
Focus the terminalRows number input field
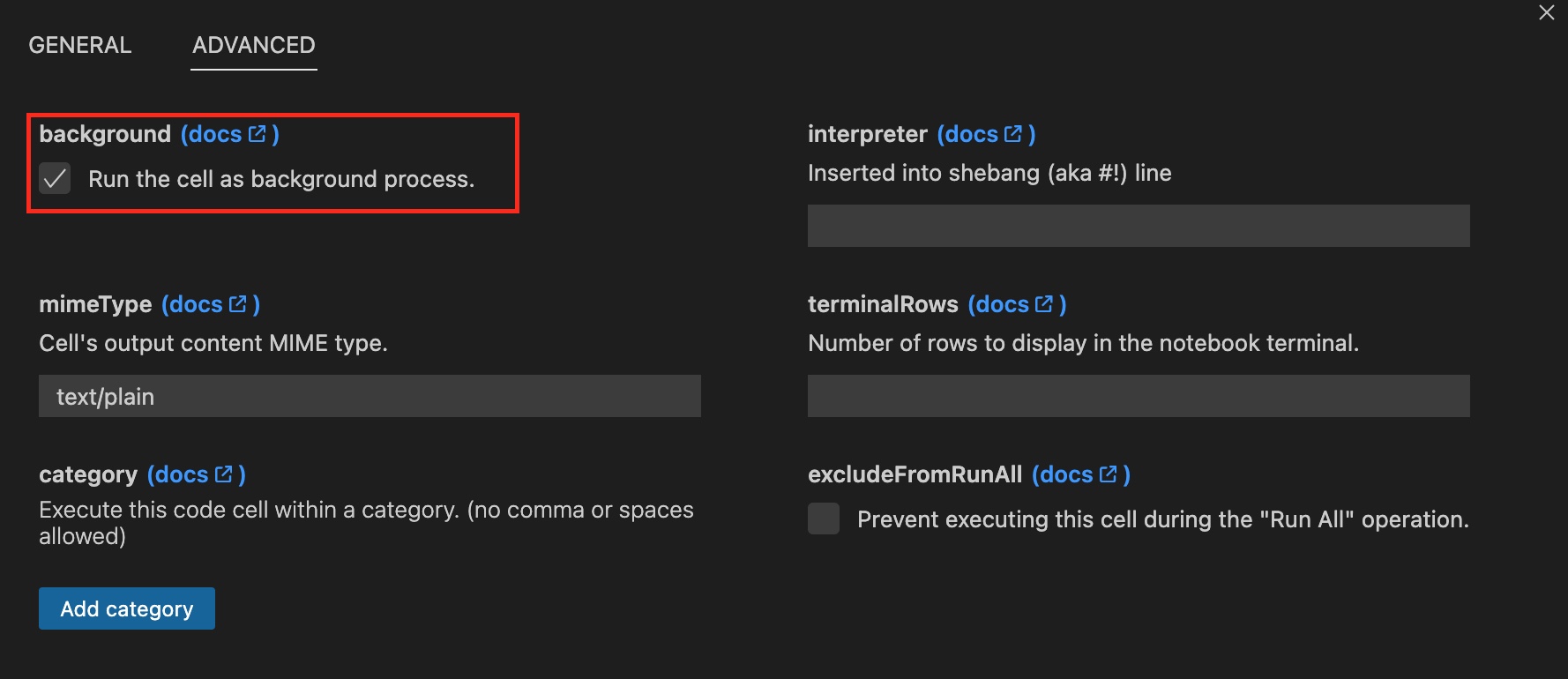(1139, 396)
